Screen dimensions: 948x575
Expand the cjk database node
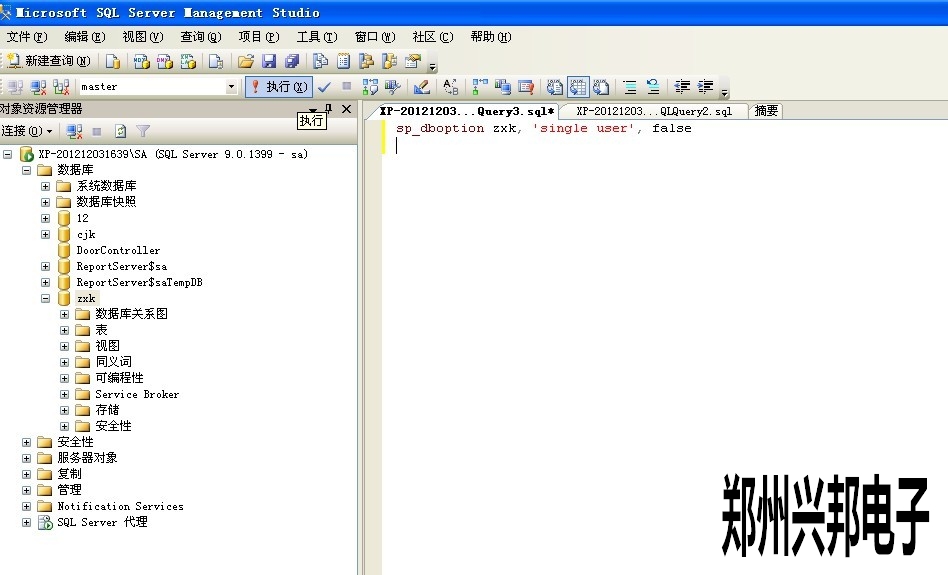pos(46,234)
